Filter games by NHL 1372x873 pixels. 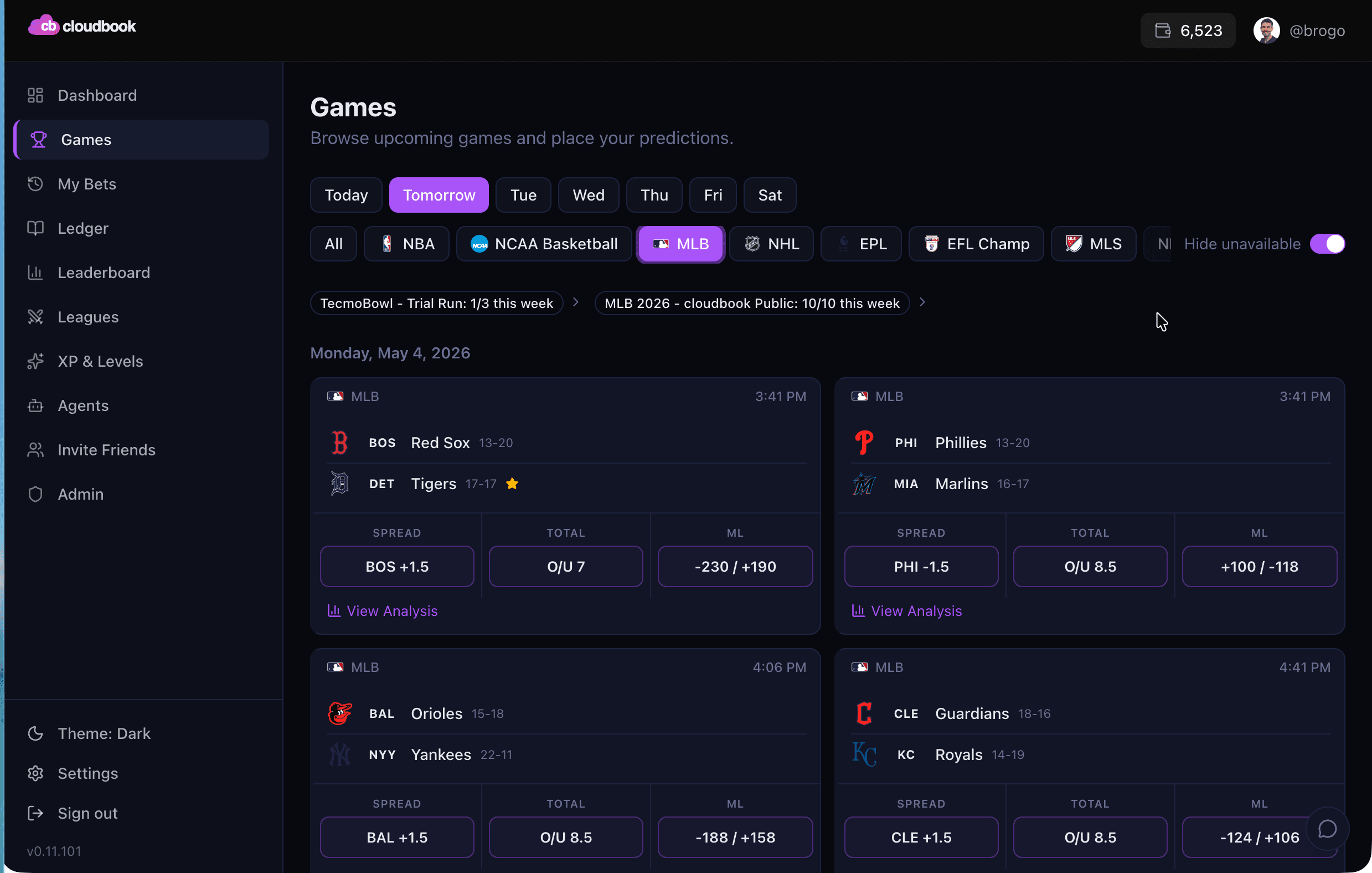(x=771, y=244)
